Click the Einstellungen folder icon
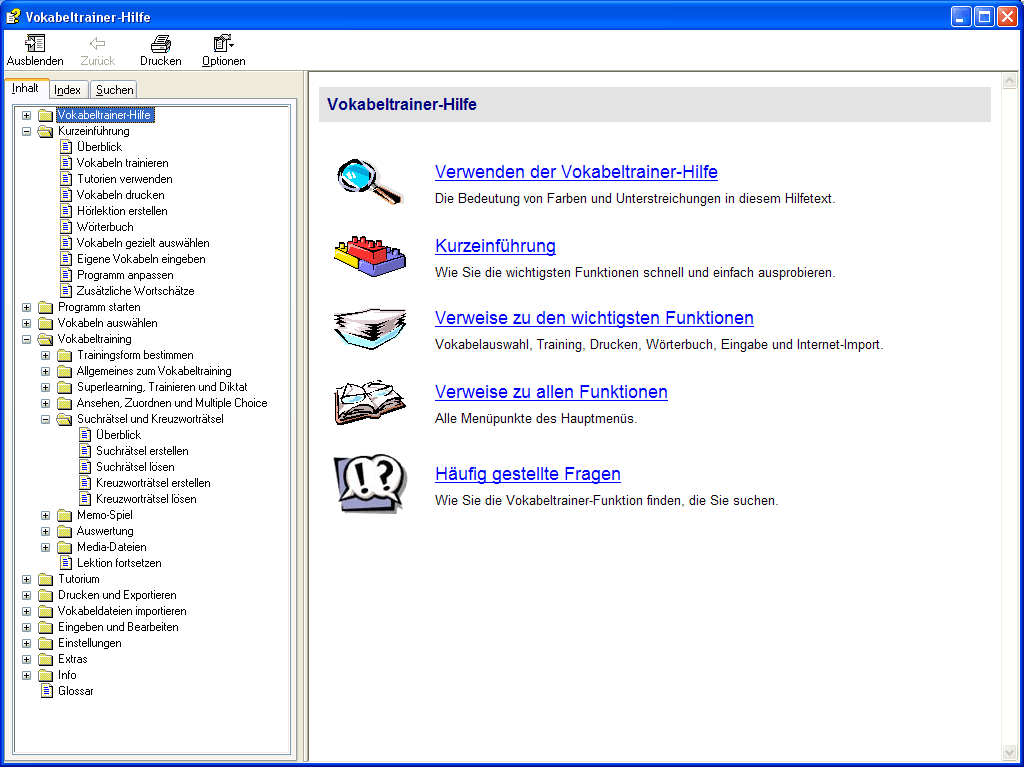Viewport: 1024px width, 767px height. coord(45,643)
